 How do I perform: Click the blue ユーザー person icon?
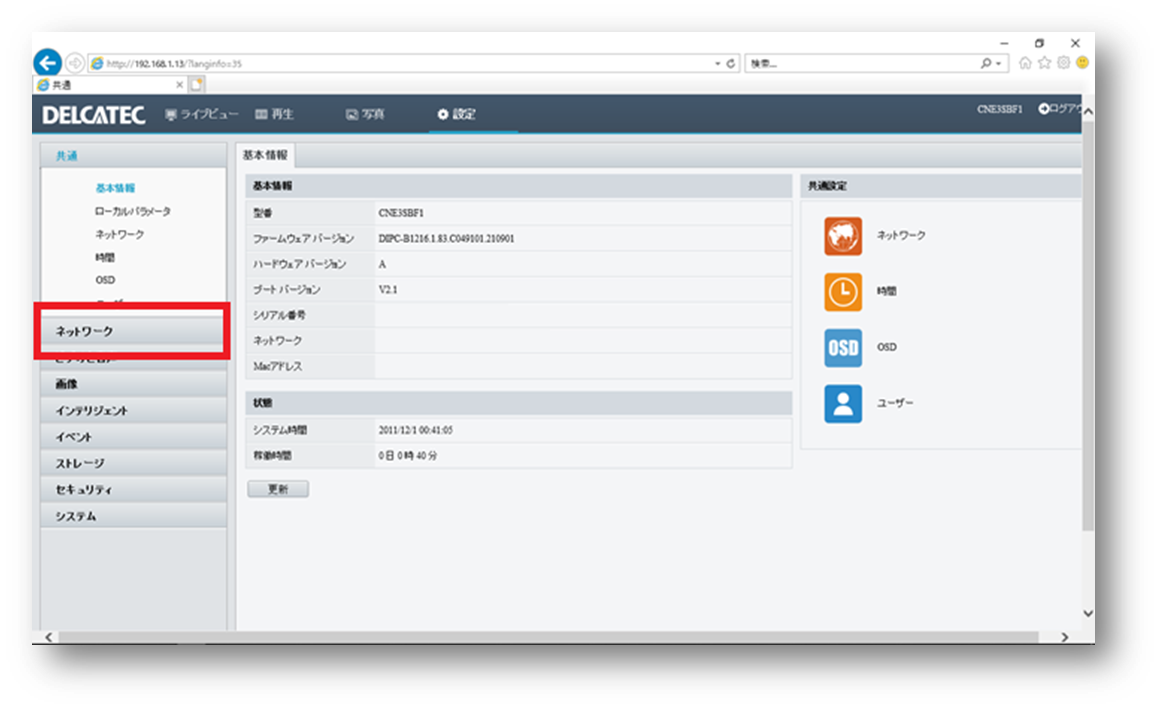[843, 404]
